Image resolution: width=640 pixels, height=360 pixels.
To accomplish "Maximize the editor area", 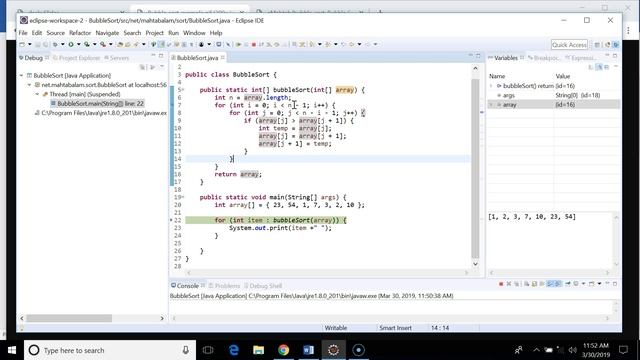I will [478, 56].
